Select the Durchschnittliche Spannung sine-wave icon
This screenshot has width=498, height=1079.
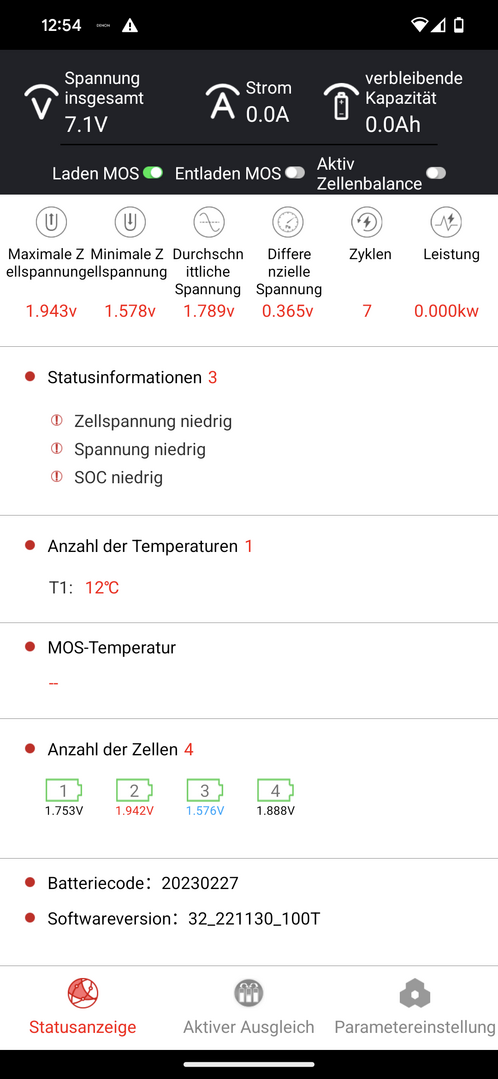click(208, 222)
